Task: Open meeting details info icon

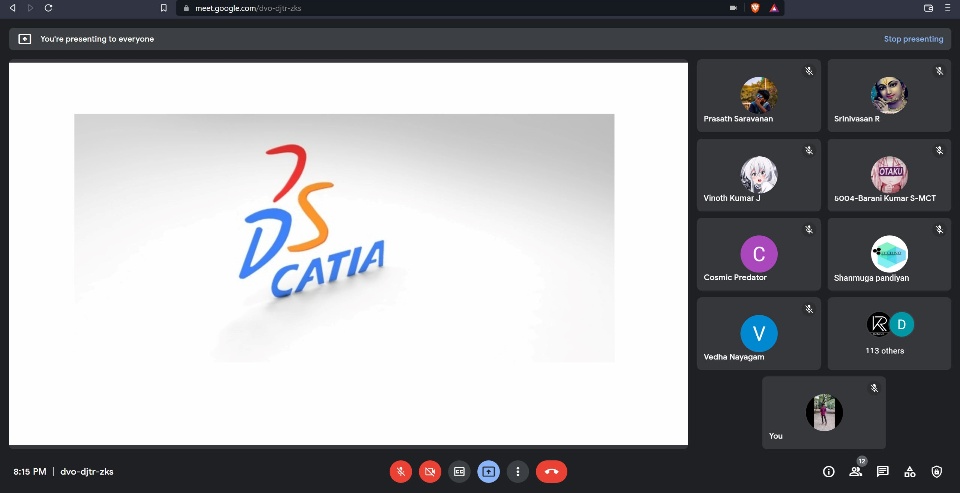Action: point(828,472)
